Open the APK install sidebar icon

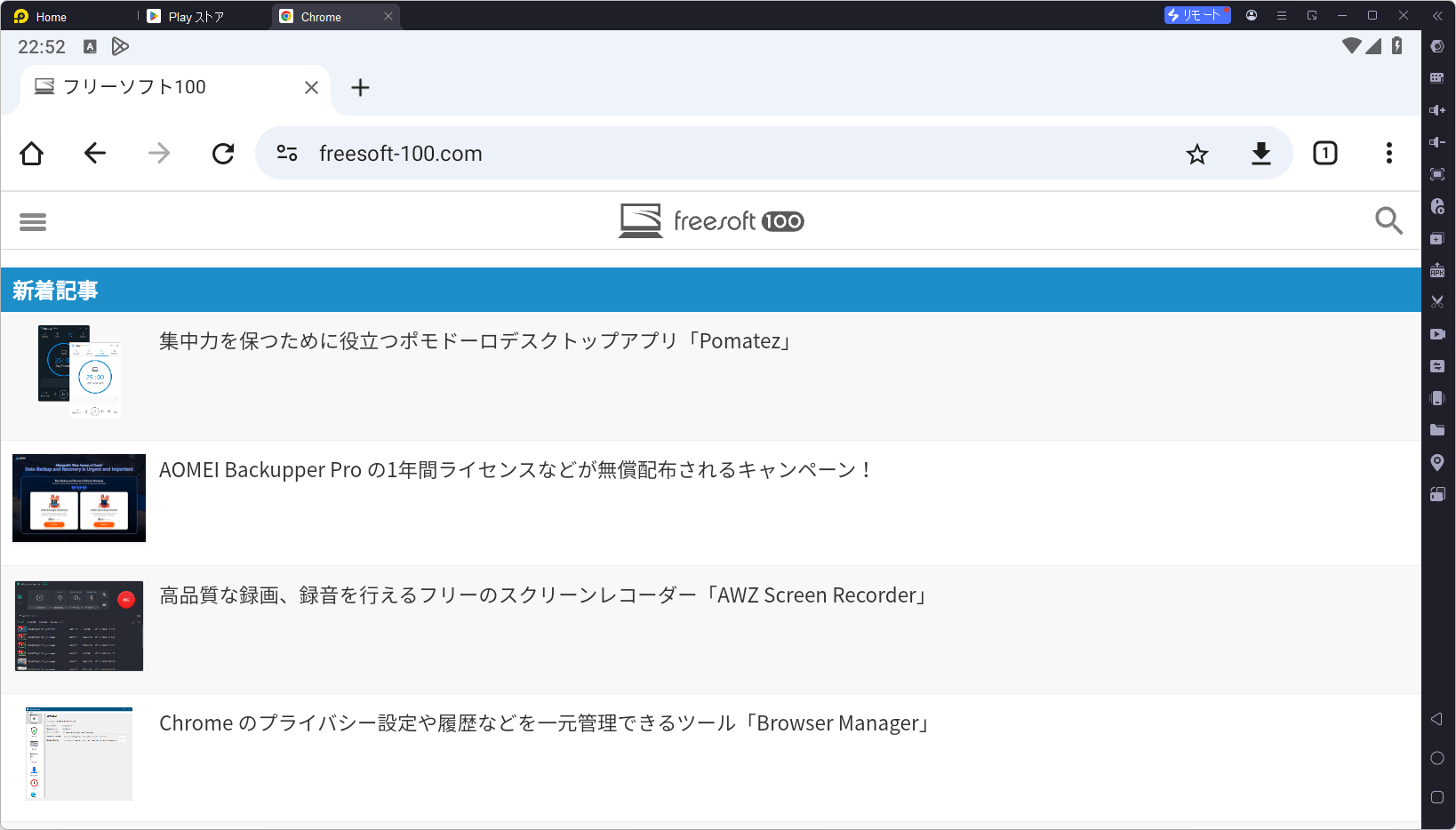[1437, 269]
